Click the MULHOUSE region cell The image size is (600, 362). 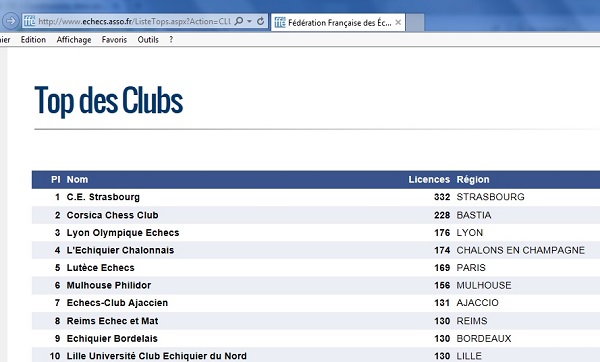pyautogui.click(x=484, y=285)
